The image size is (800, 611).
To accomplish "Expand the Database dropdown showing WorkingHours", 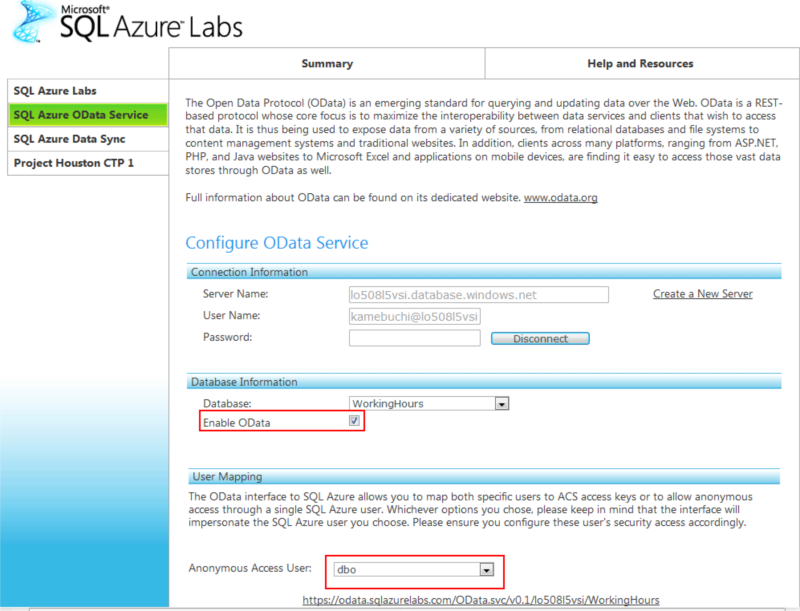I will point(502,404).
